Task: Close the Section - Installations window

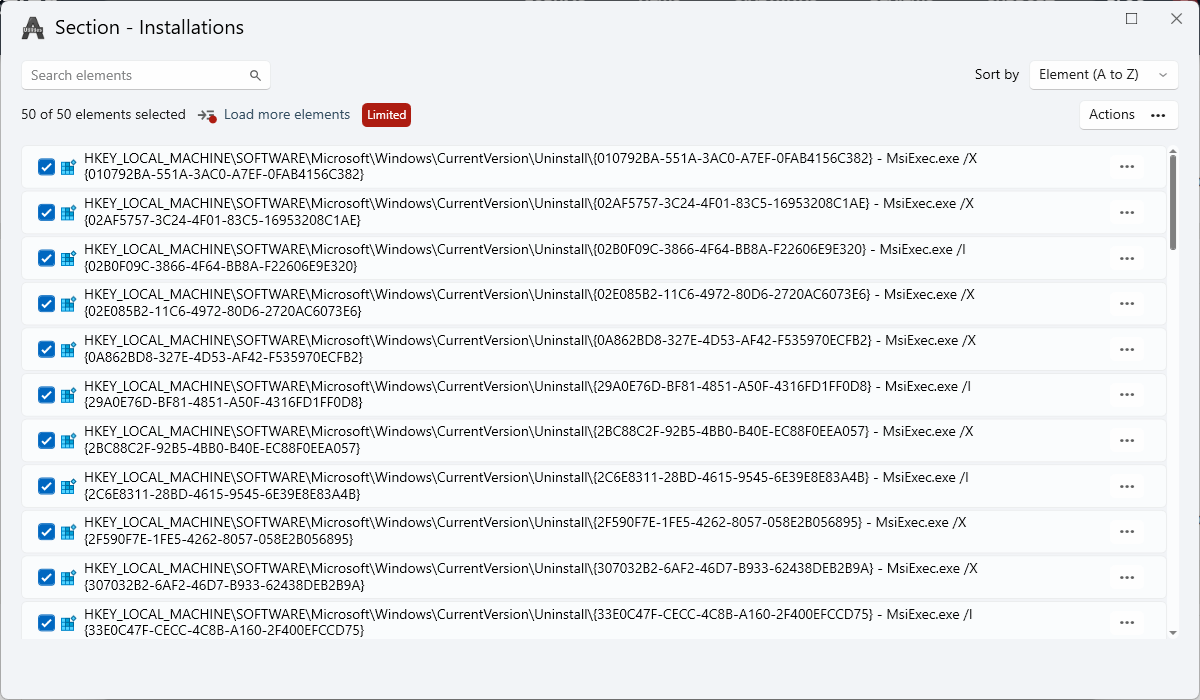Action: [1176, 19]
